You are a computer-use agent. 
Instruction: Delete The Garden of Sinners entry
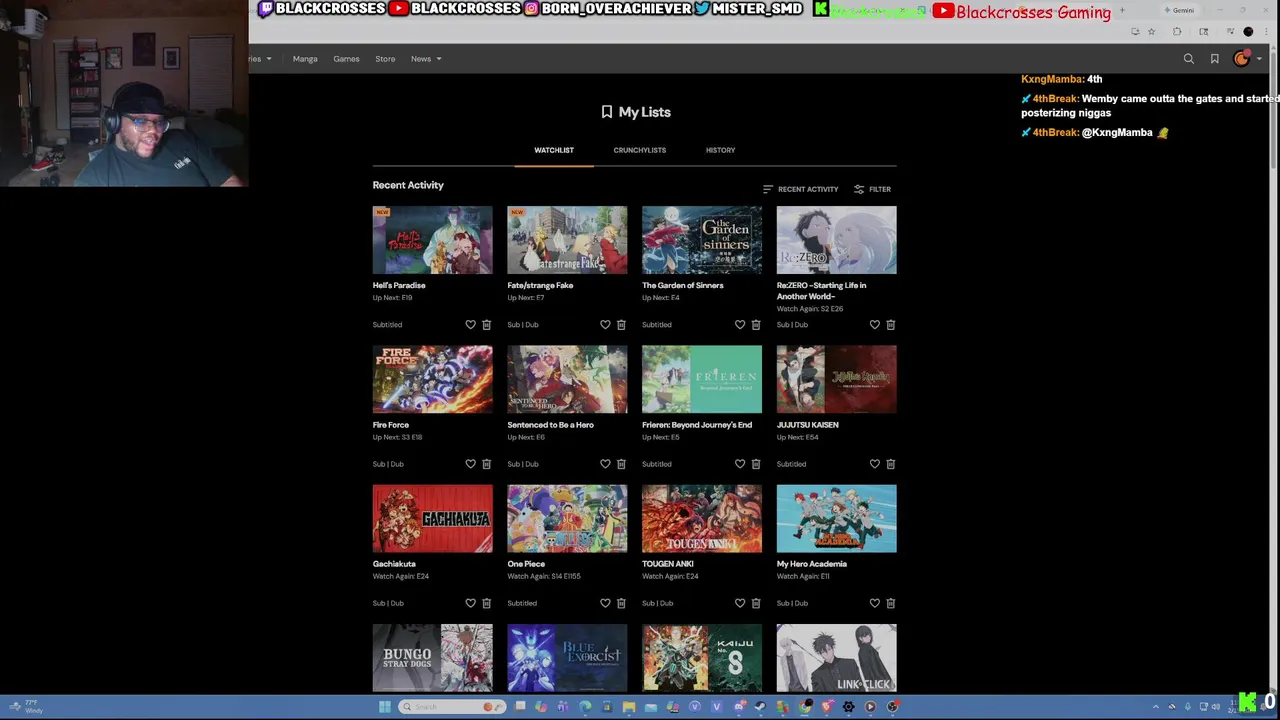click(756, 325)
